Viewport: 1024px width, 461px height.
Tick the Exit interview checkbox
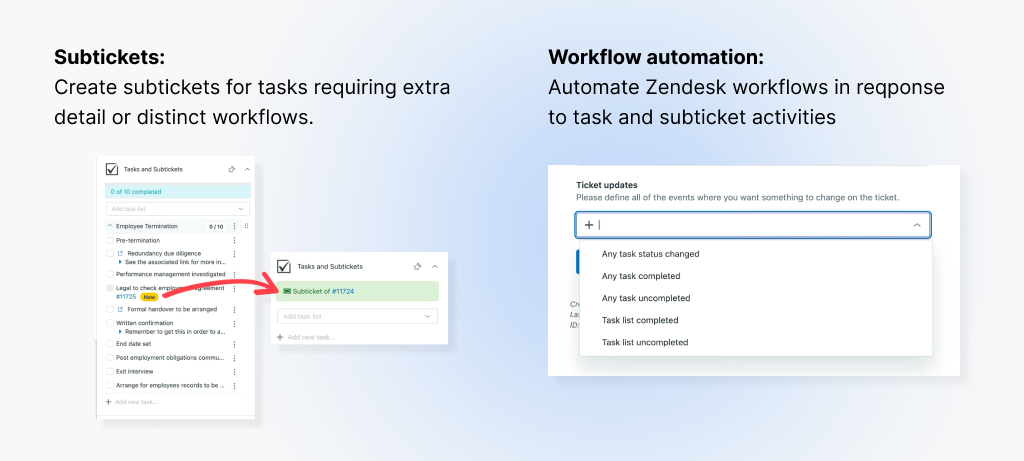(110, 371)
